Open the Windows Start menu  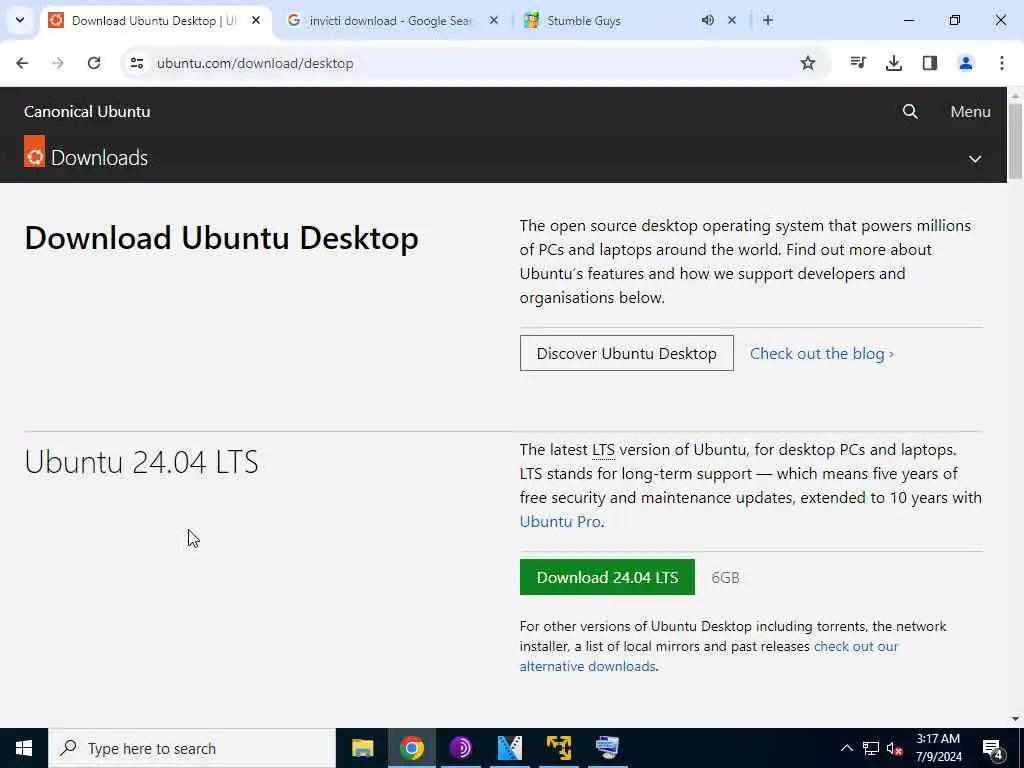[x=24, y=748]
